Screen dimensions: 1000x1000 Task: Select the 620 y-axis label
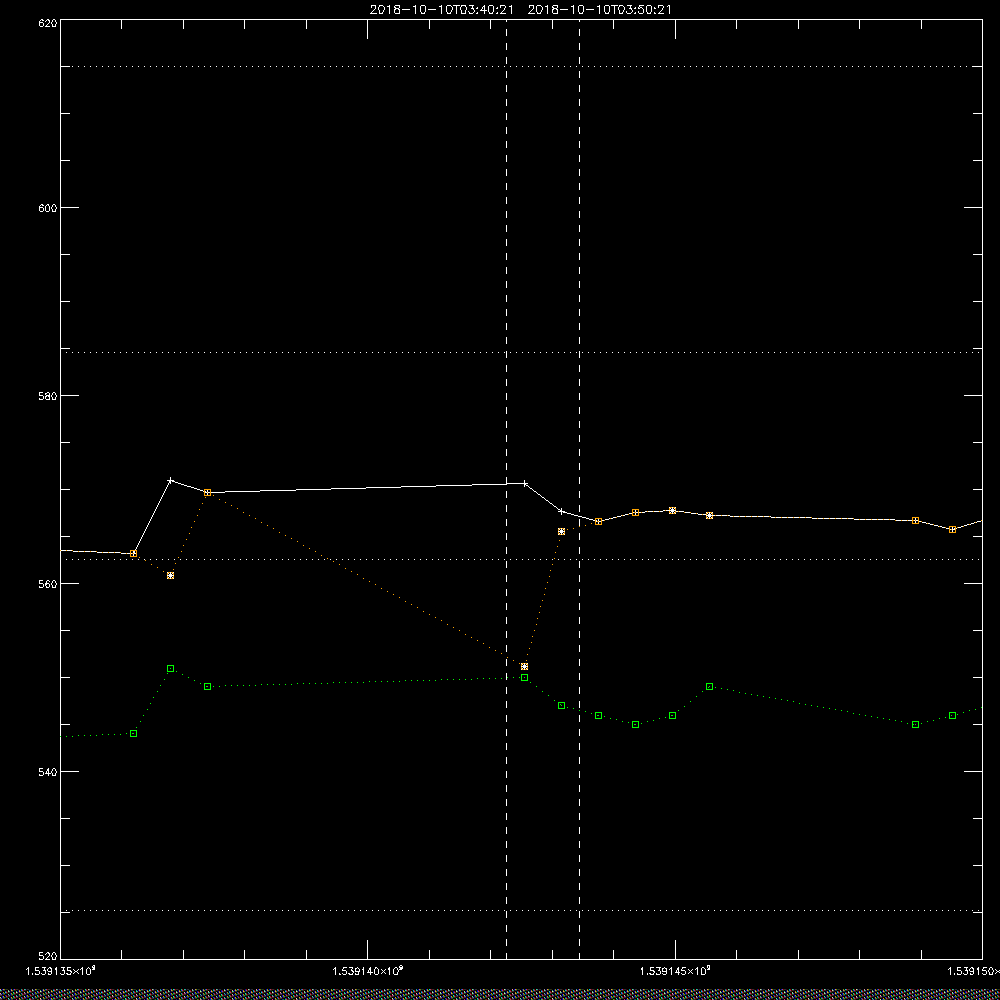point(48,23)
